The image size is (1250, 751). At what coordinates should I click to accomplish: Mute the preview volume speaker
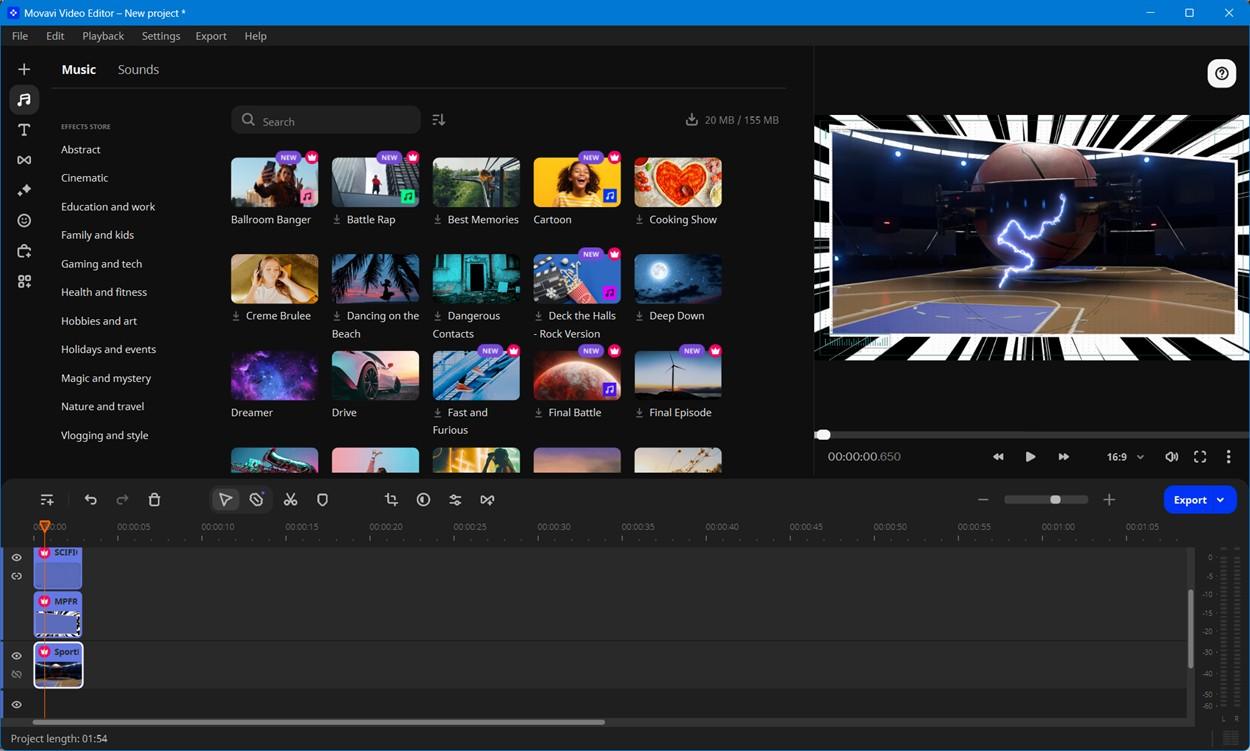coord(1171,457)
